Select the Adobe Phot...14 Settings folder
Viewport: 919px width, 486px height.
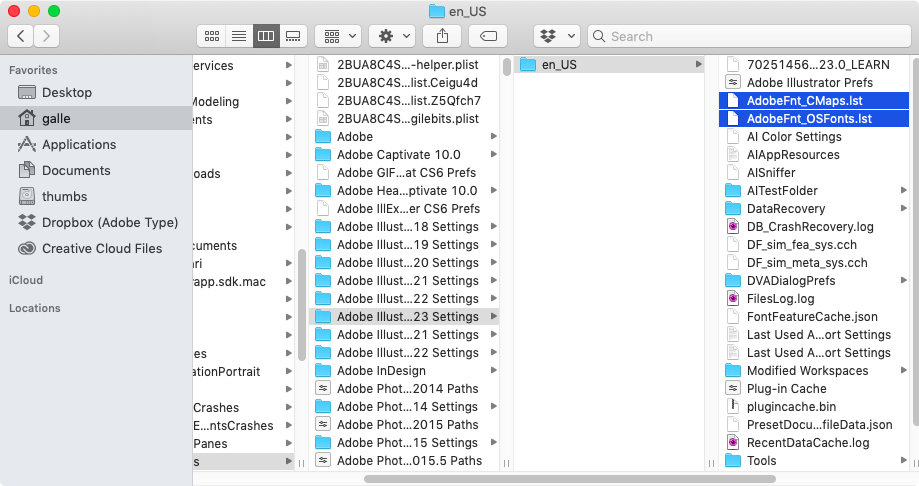click(x=404, y=407)
